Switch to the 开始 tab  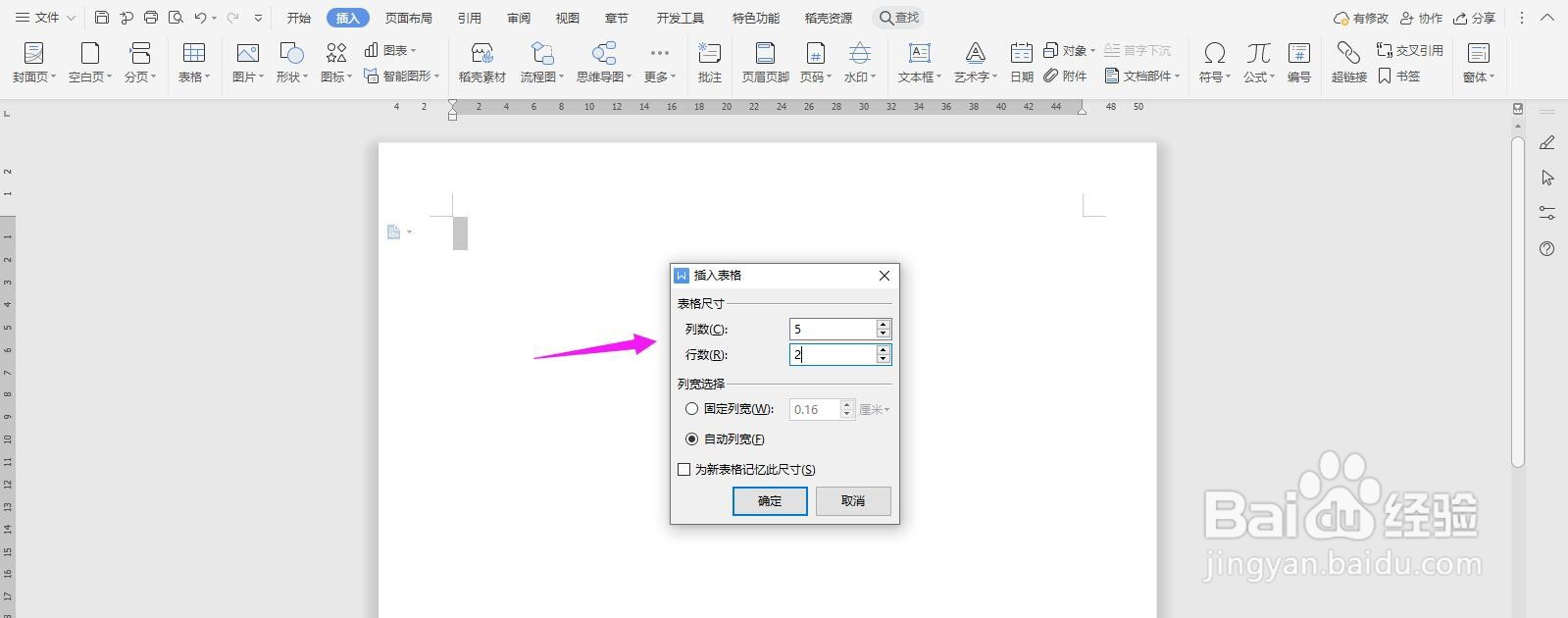point(298,18)
